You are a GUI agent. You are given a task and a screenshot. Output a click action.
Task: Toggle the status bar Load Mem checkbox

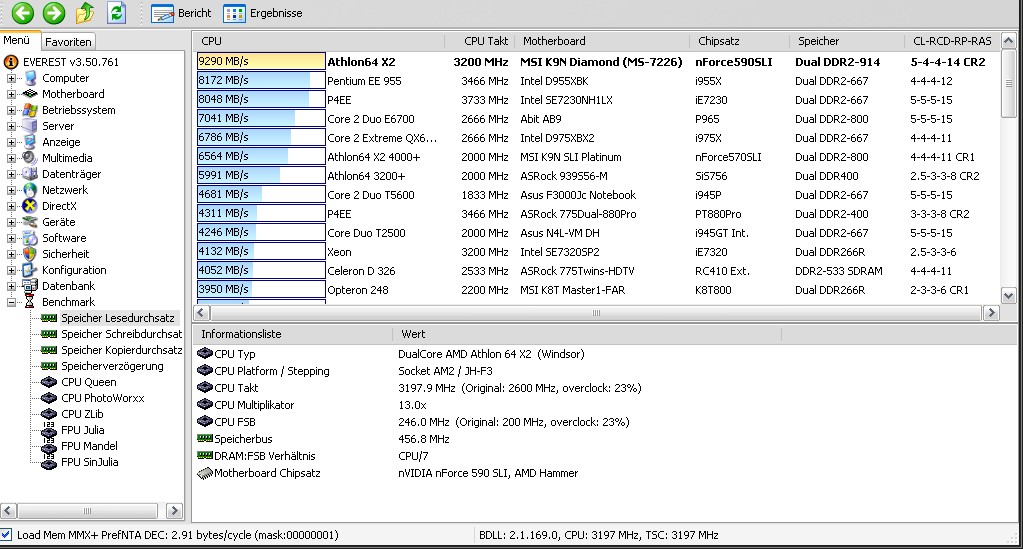coord(6,535)
